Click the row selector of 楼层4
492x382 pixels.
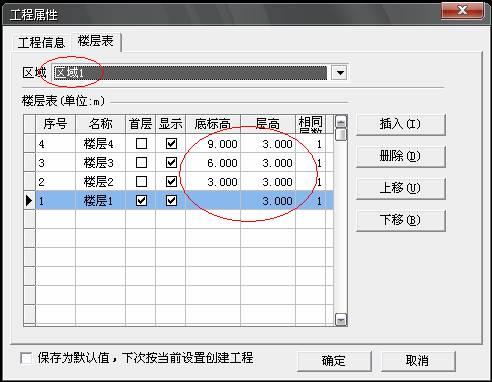[29, 144]
